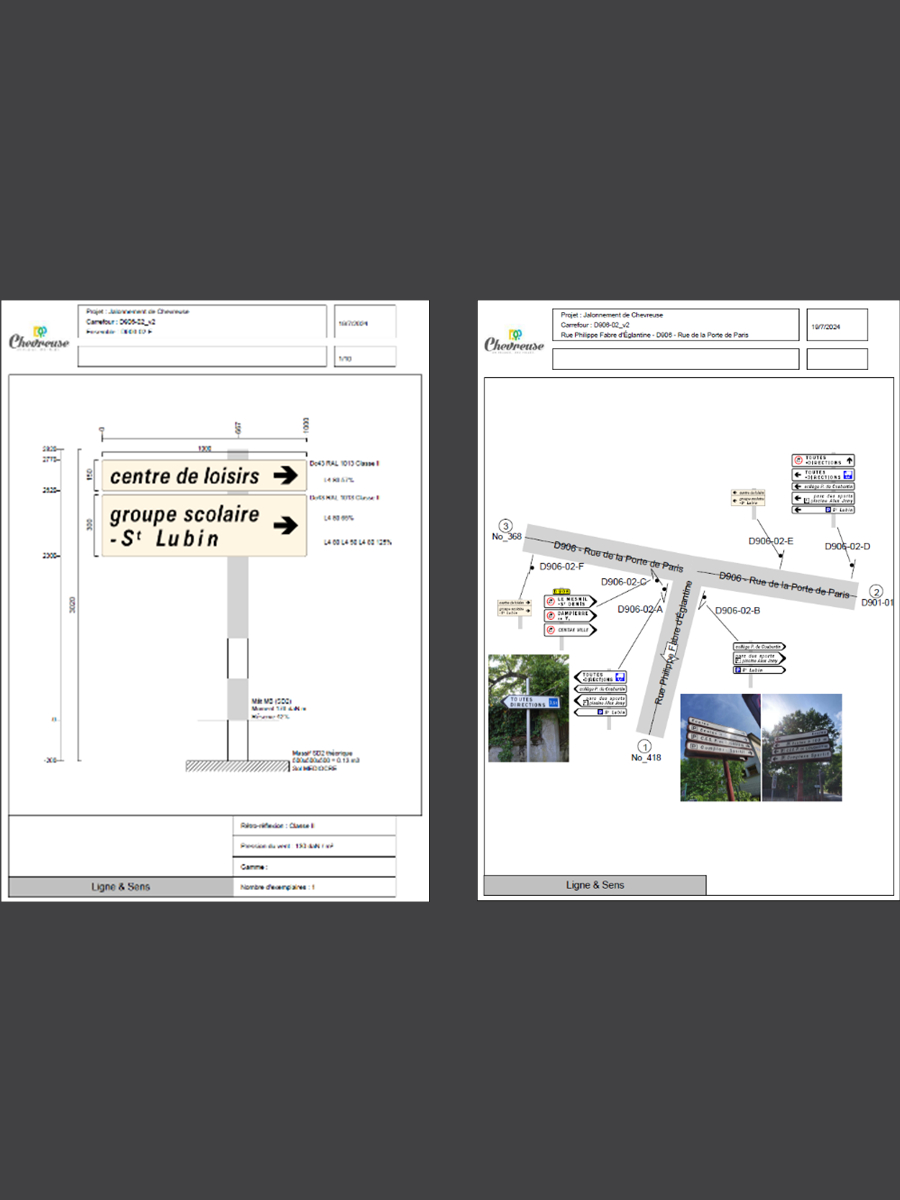Click circled node number 2 marker
The height and width of the screenshot is (1200, 900).
(876, 591)
